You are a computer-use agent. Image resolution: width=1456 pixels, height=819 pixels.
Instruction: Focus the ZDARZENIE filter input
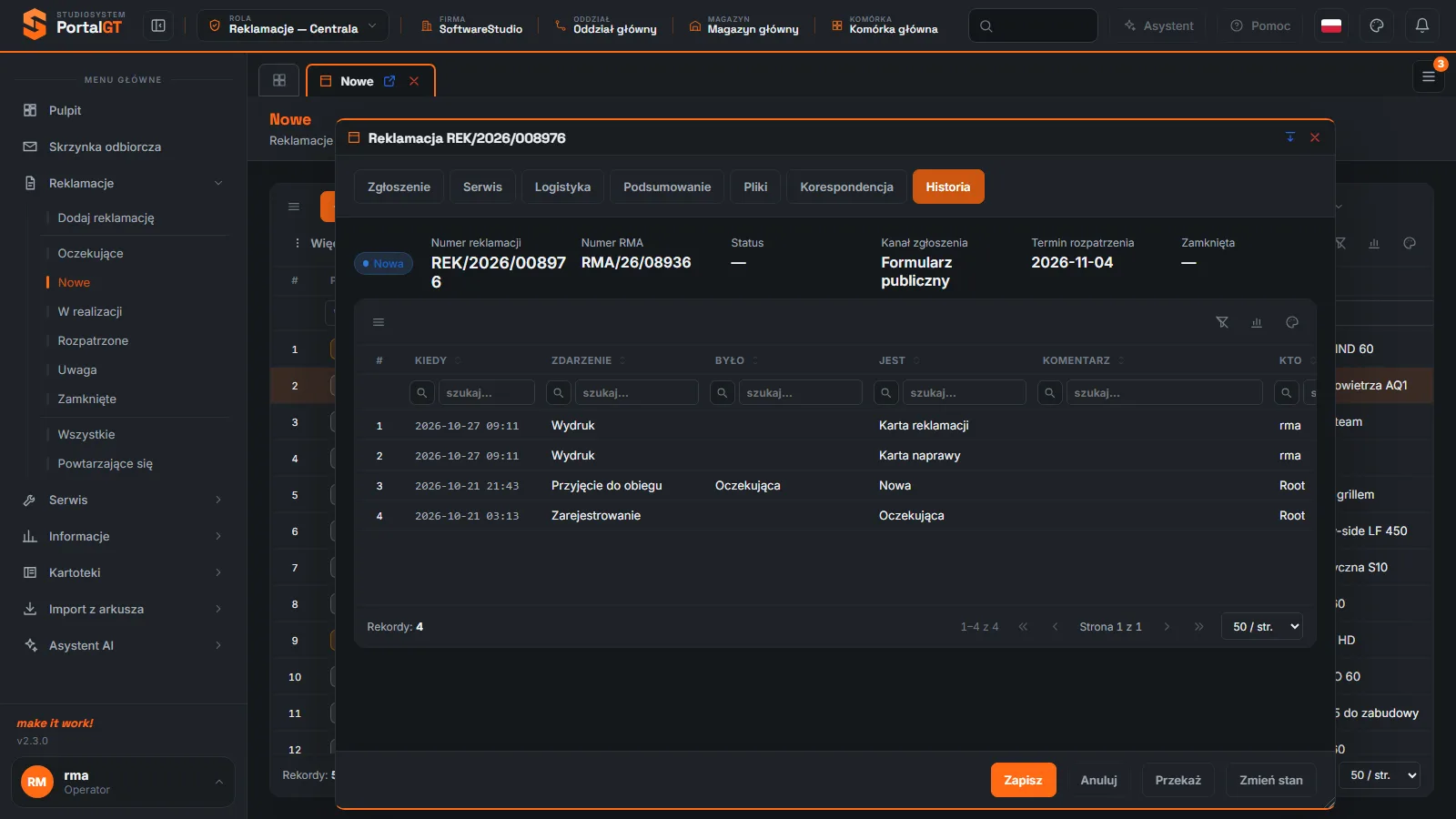tap(636, 392)
